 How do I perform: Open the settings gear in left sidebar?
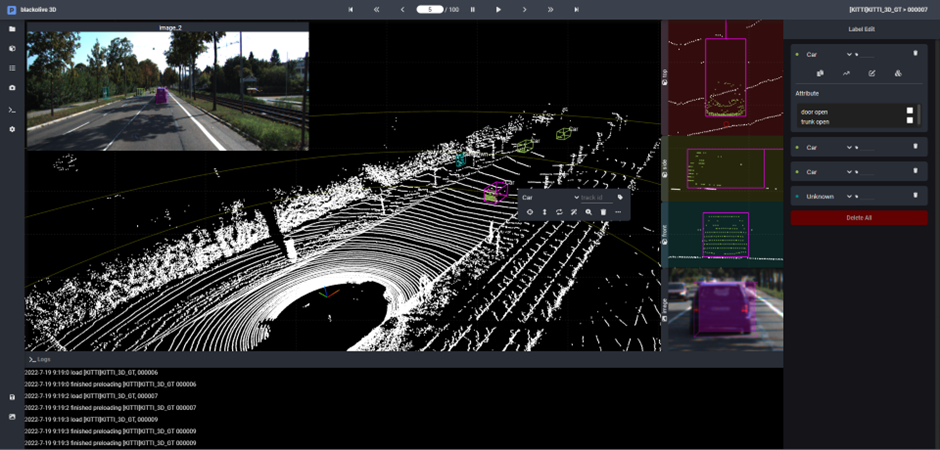tap(12, 129)
